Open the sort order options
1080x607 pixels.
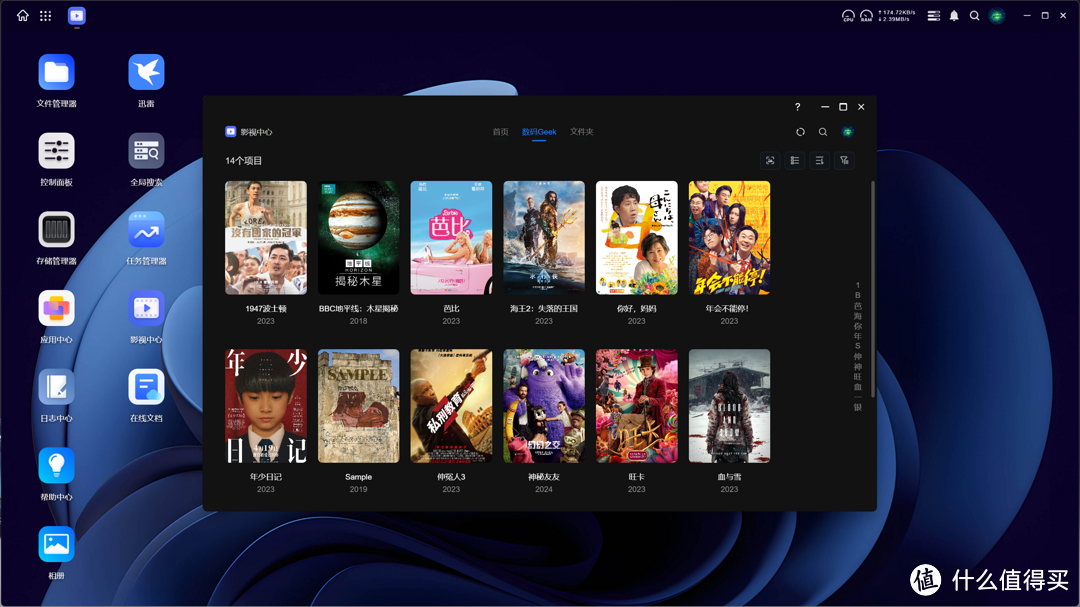coord(820,161)
